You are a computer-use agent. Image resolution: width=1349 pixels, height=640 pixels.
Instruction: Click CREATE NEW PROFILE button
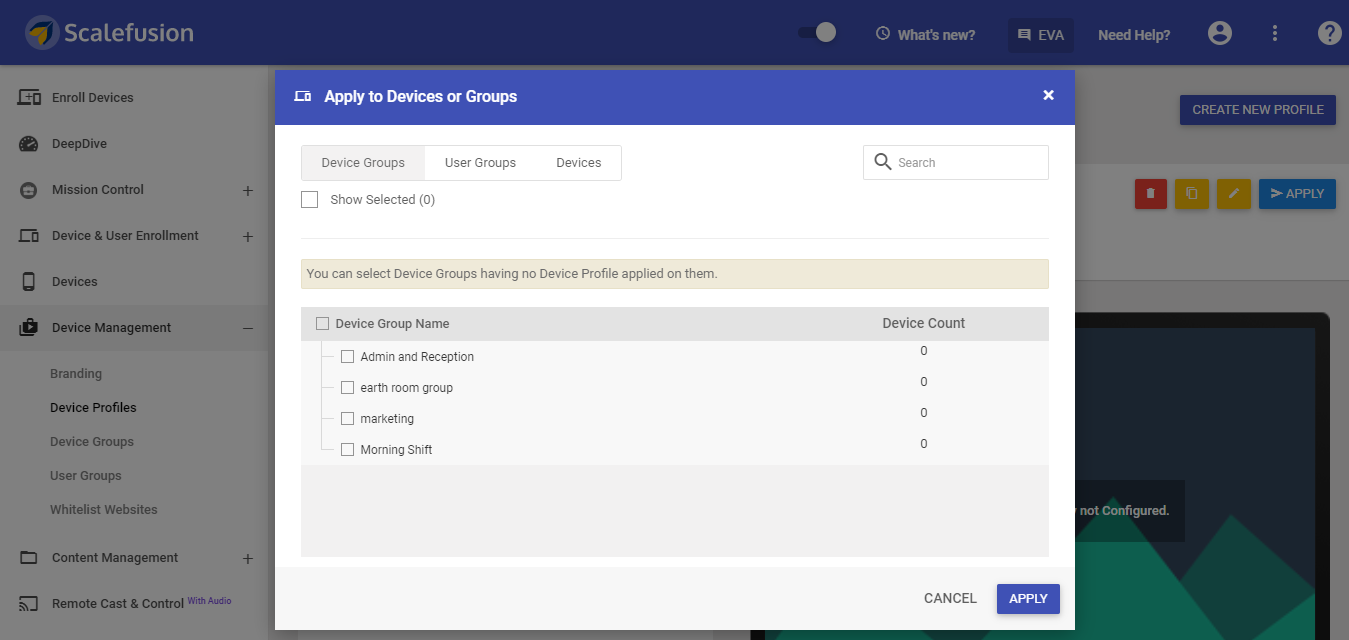click(x=1258, y=110)
